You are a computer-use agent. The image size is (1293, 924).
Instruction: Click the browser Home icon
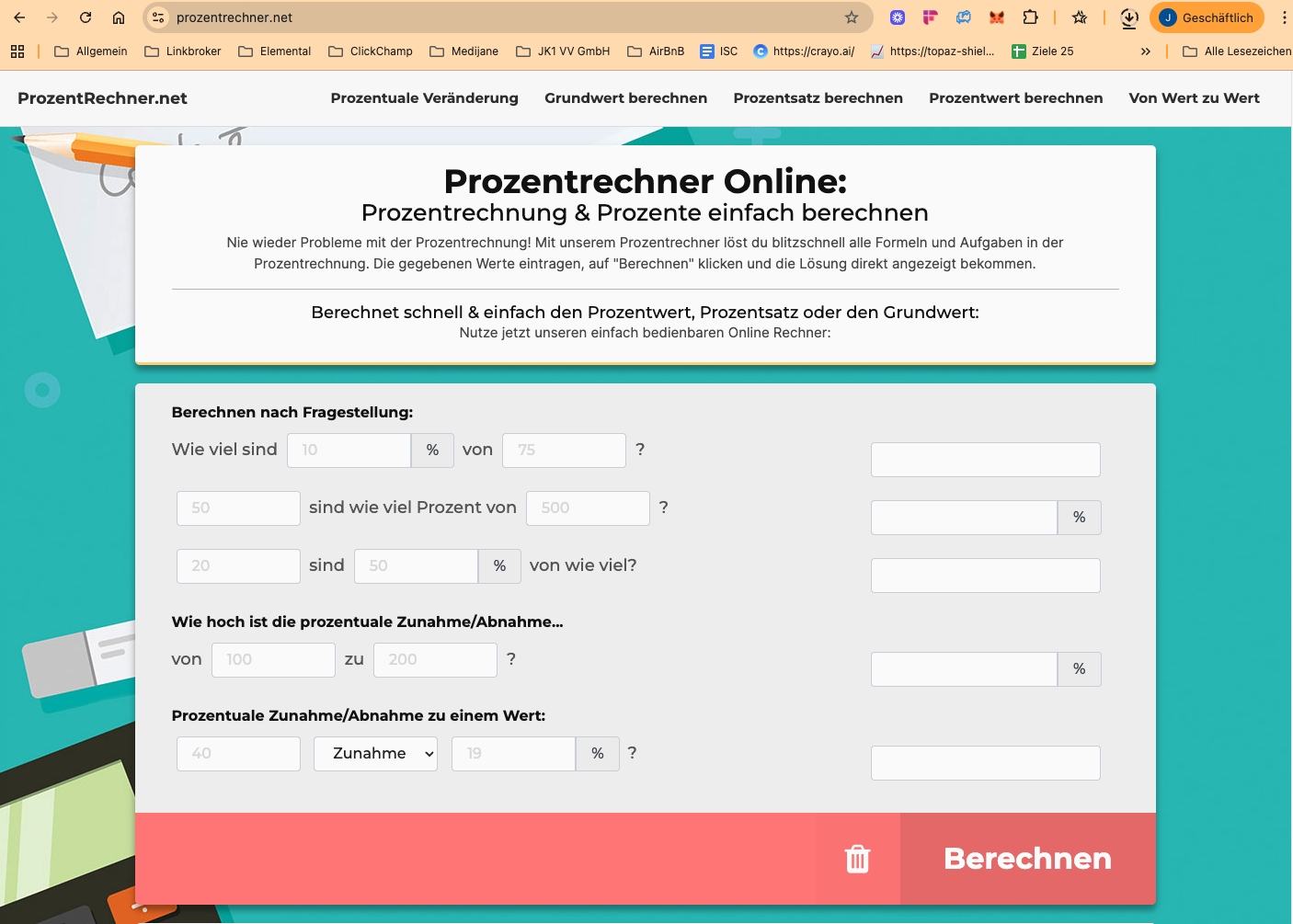[x=118, y=17]
